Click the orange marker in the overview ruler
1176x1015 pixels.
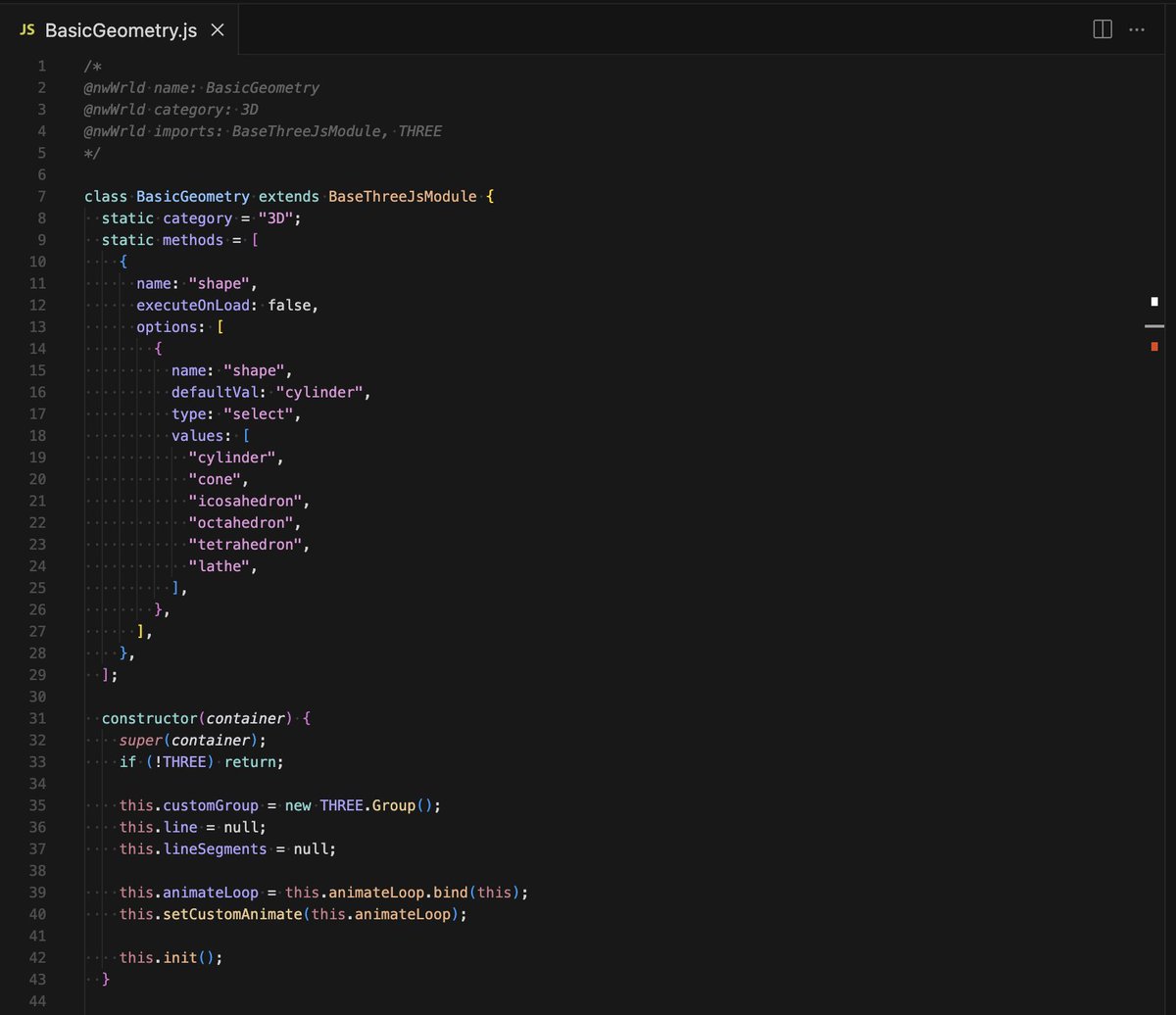click(x=1154, y=347)
